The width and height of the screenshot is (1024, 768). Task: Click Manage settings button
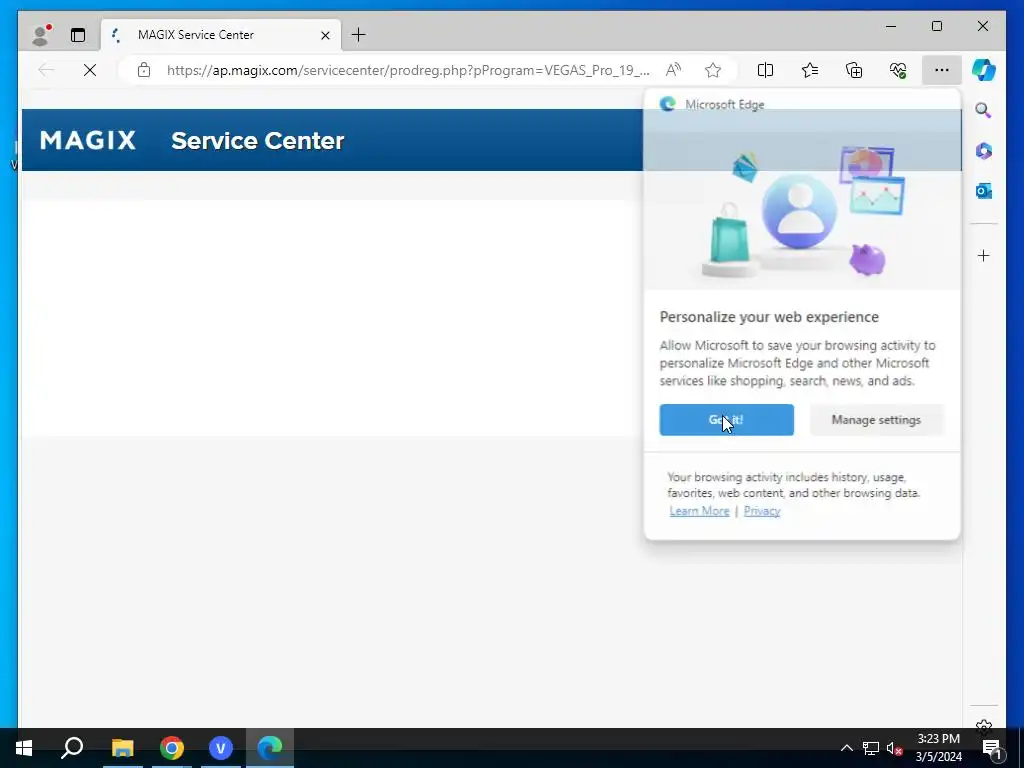tap(876, 420)
